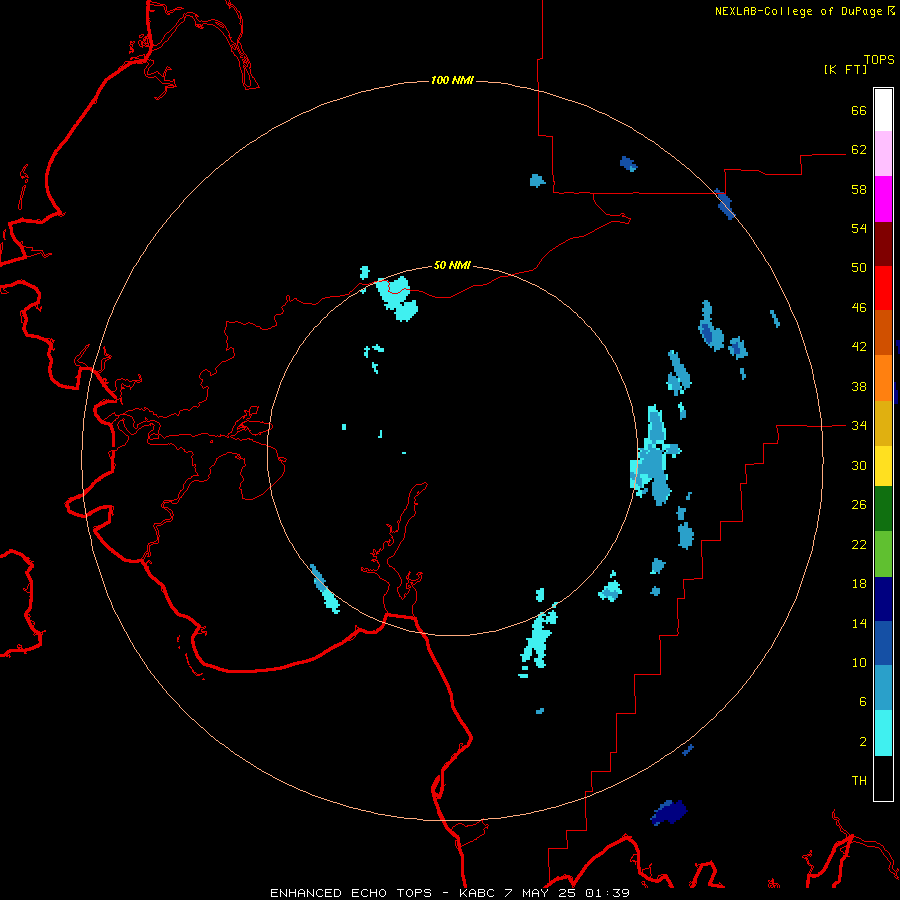Select the navy blue legend swatch
Screen dimensions: 900x900
pyautogui.click(x=883, y=599)
